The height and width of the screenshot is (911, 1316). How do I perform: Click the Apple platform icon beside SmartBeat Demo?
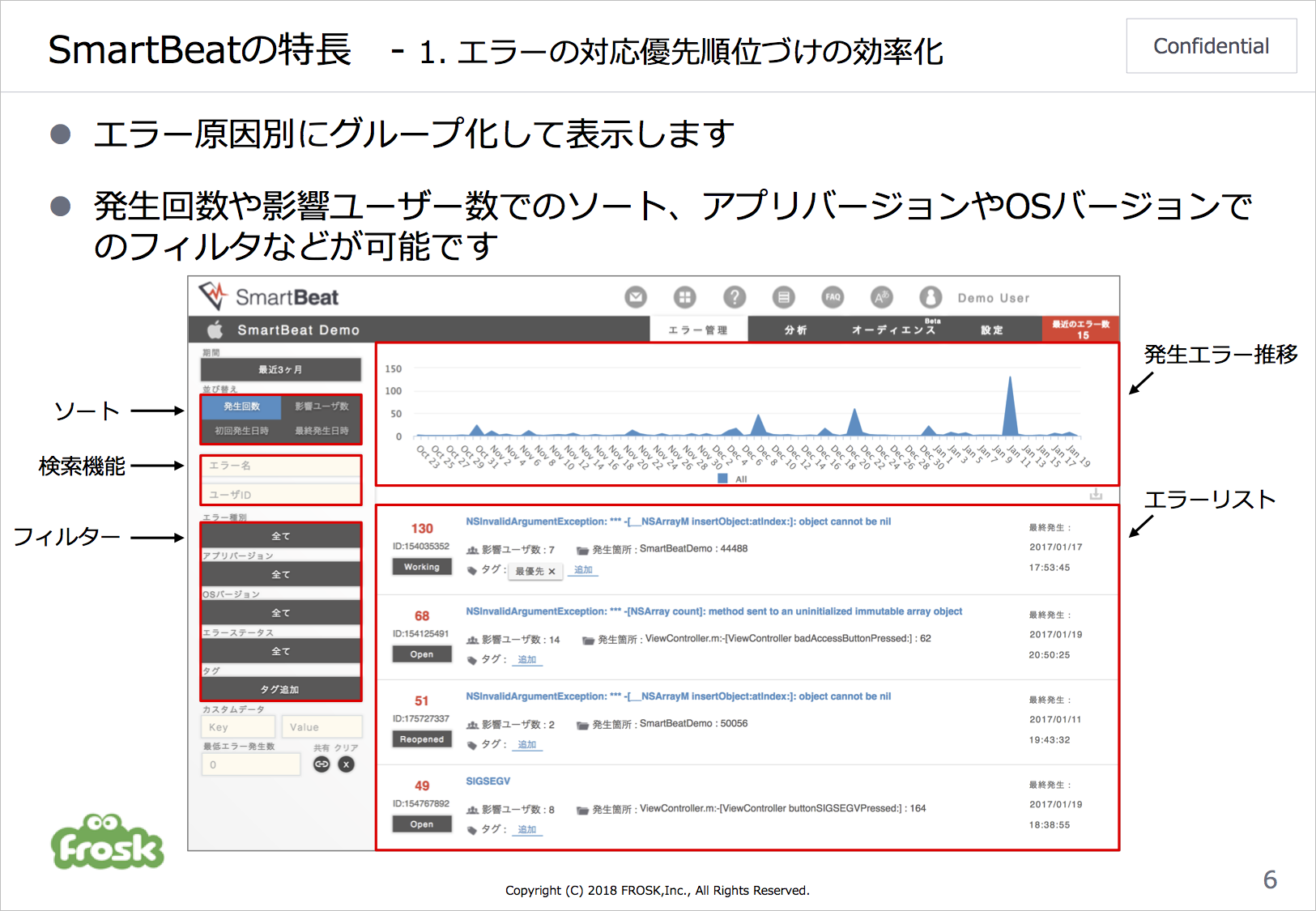click(x=215, y=330)
